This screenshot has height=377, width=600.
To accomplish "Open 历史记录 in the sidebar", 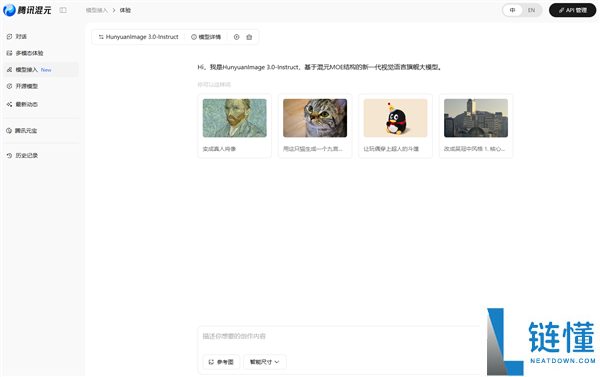I will point(22,155).
